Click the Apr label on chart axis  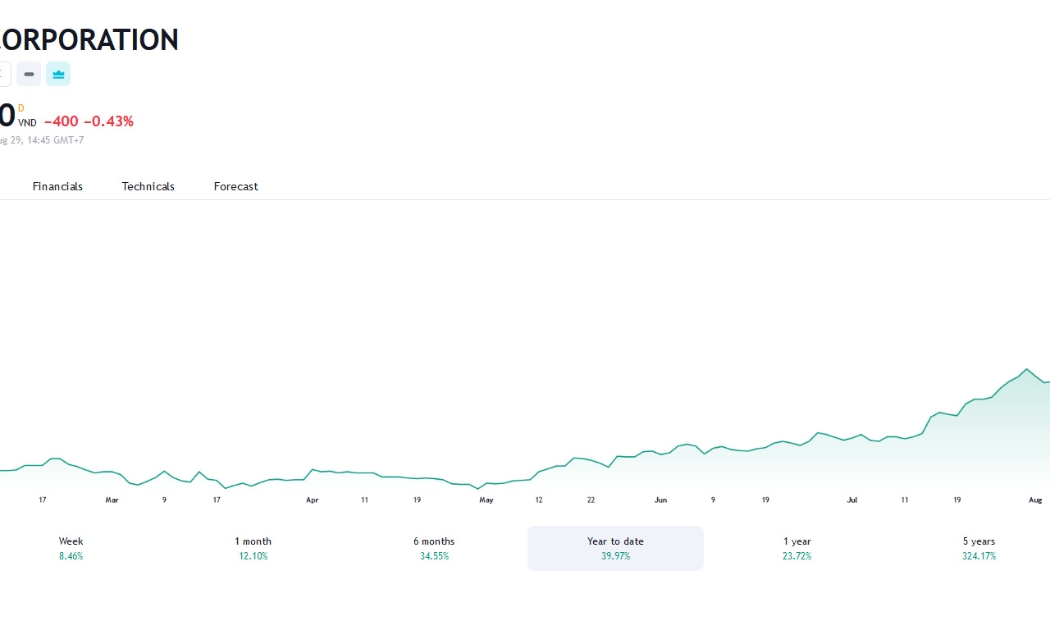click(x=312, y=500)
